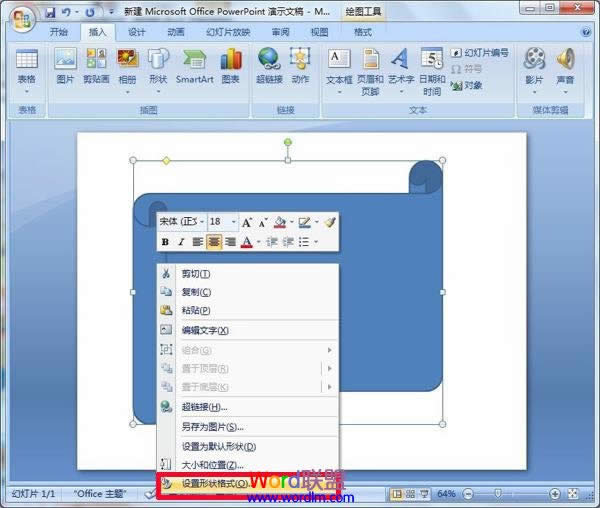Toggle bold on the mini toolbar
600x508 pixels.
(x=165, y=242)
